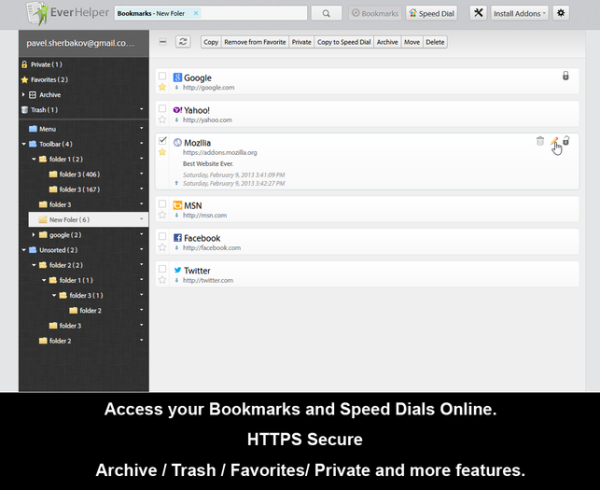Open the Trash row dropdown arrow
Image resolution: width=600 pixels, height=490 pixels.
click(142, 109)
